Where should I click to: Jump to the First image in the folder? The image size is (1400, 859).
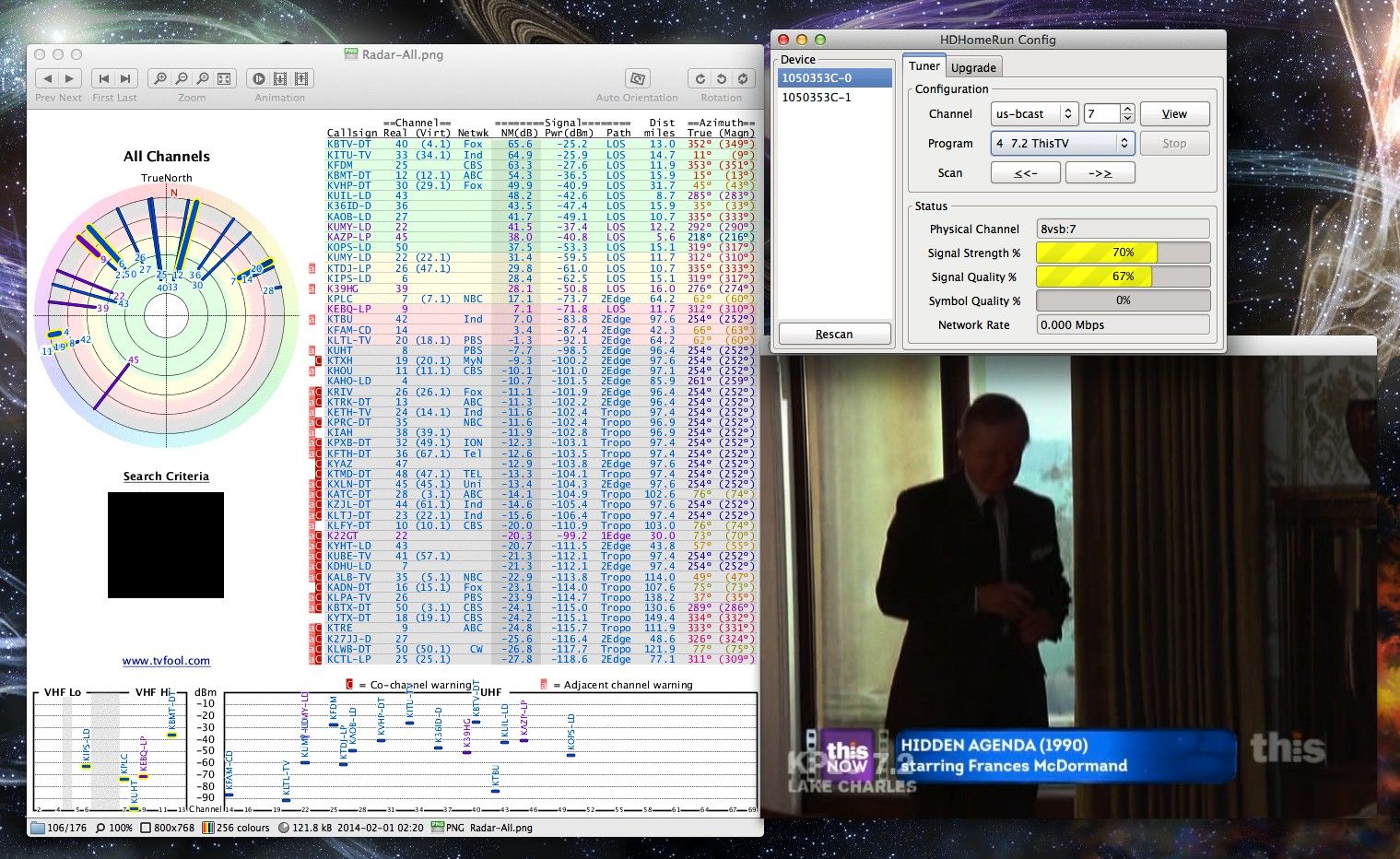pyautogui.click(x=104, y=79)
